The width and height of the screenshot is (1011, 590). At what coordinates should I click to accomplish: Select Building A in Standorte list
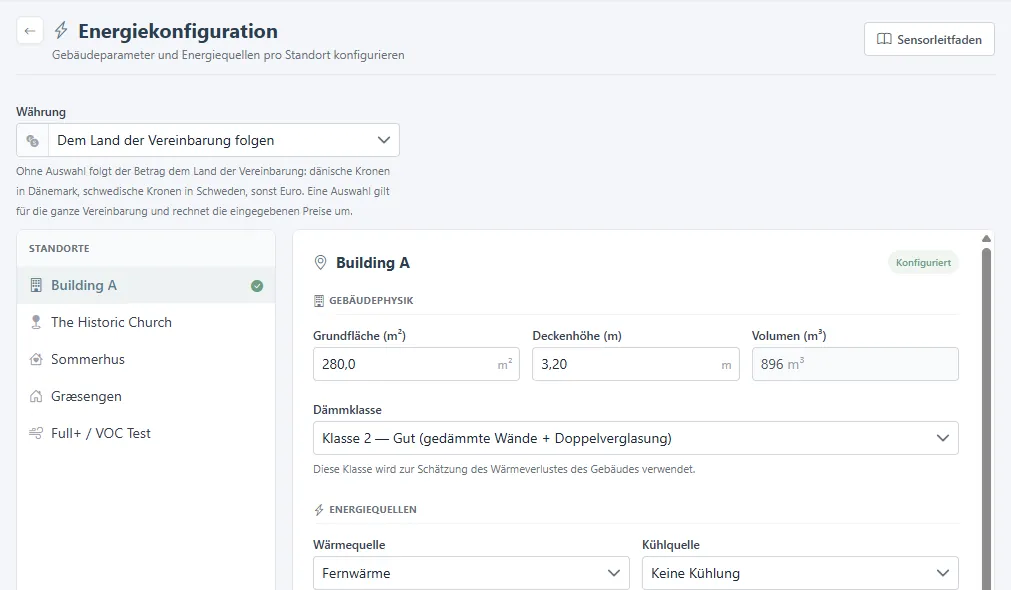pos(146,285)
